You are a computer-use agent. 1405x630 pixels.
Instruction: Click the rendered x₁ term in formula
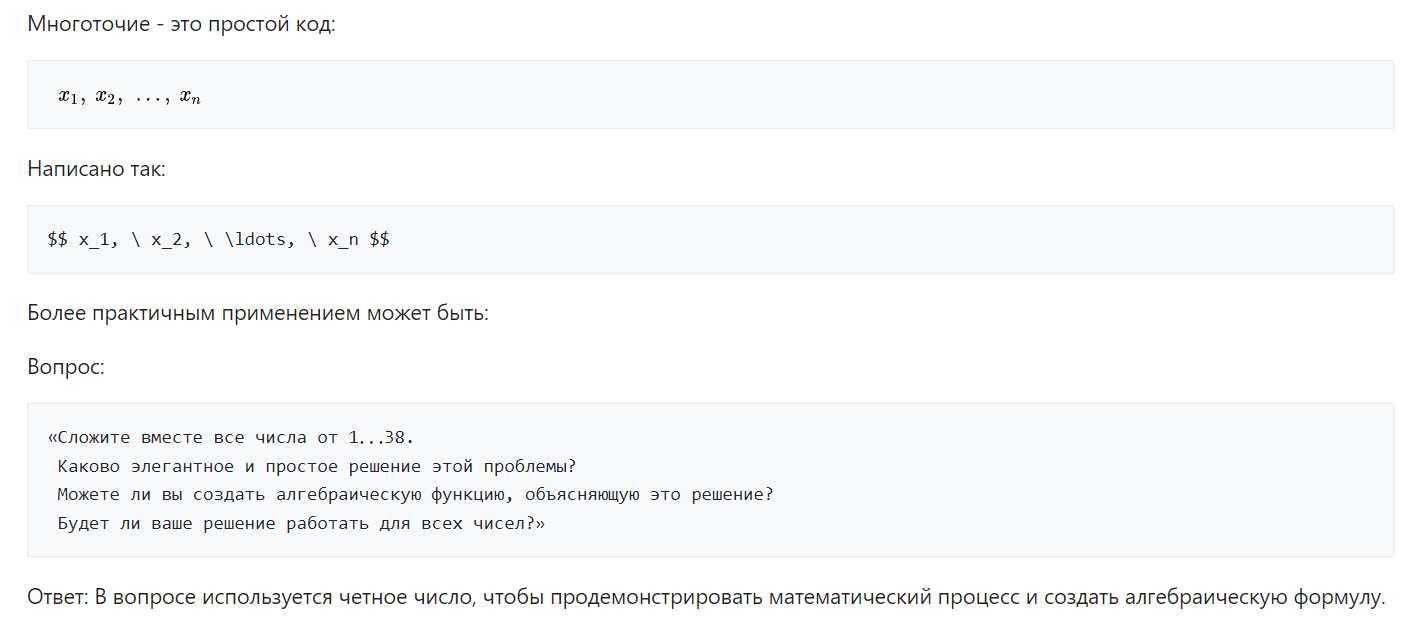point(68,96)
